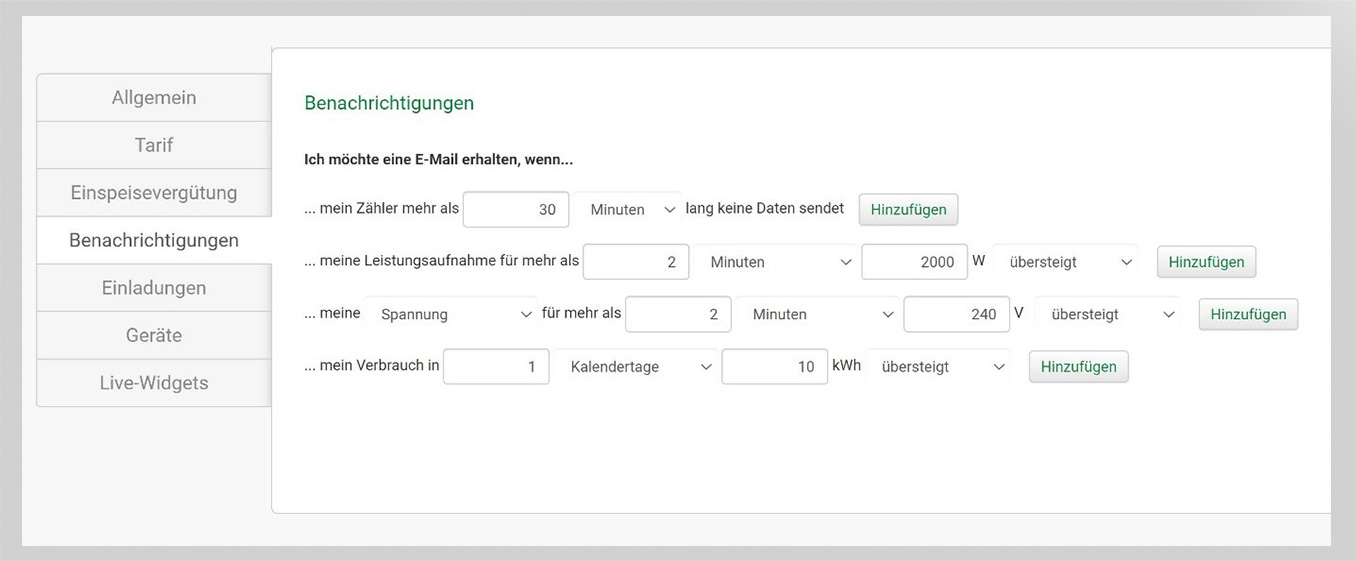Click Hinzufügen for the Zähler data alert
Viewport: 1356px width, 561px height.
(908, 210)
